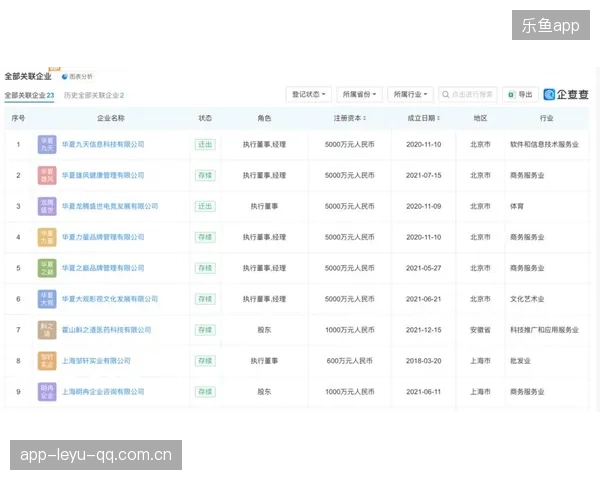This screenshot has width=600, height=480.
Task: Select the 执行董事 role cell in row 8
Action: (264, 361)
